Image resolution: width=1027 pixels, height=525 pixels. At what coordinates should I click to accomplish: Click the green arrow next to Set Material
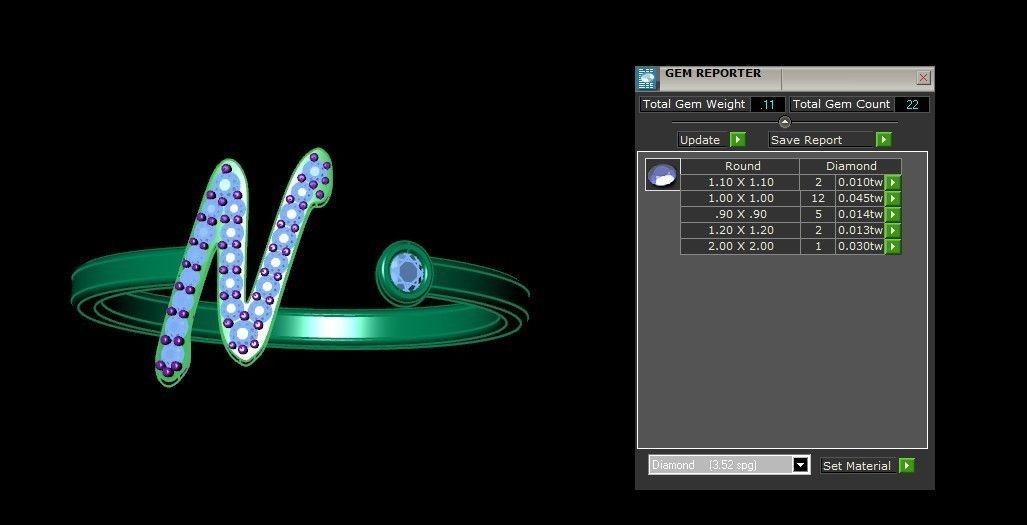tap(906, 465)
